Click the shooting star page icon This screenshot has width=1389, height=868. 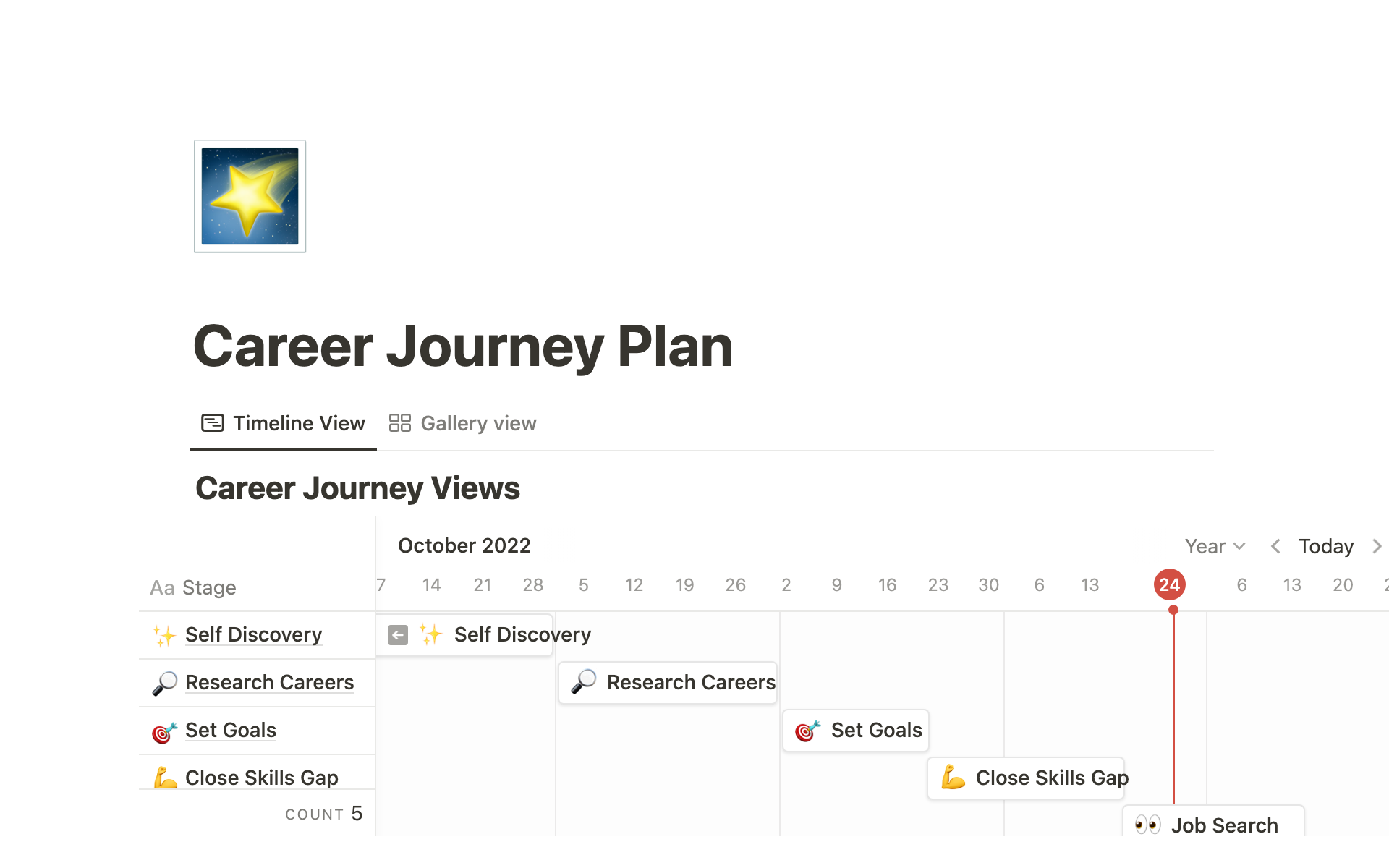tap(249, 197)
